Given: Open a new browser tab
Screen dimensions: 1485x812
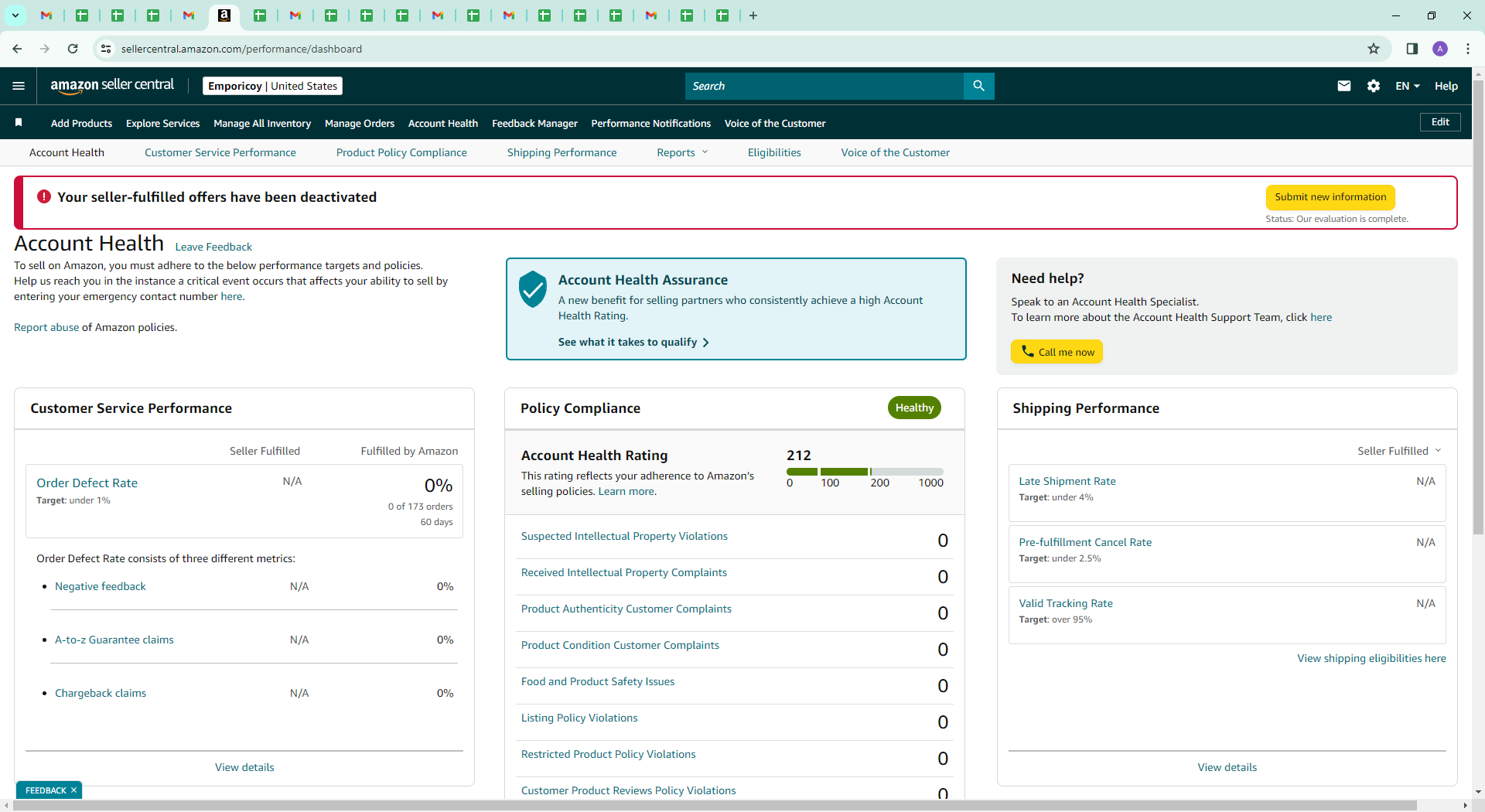Looking at the screenshot, I should click(x=753, y=15).
